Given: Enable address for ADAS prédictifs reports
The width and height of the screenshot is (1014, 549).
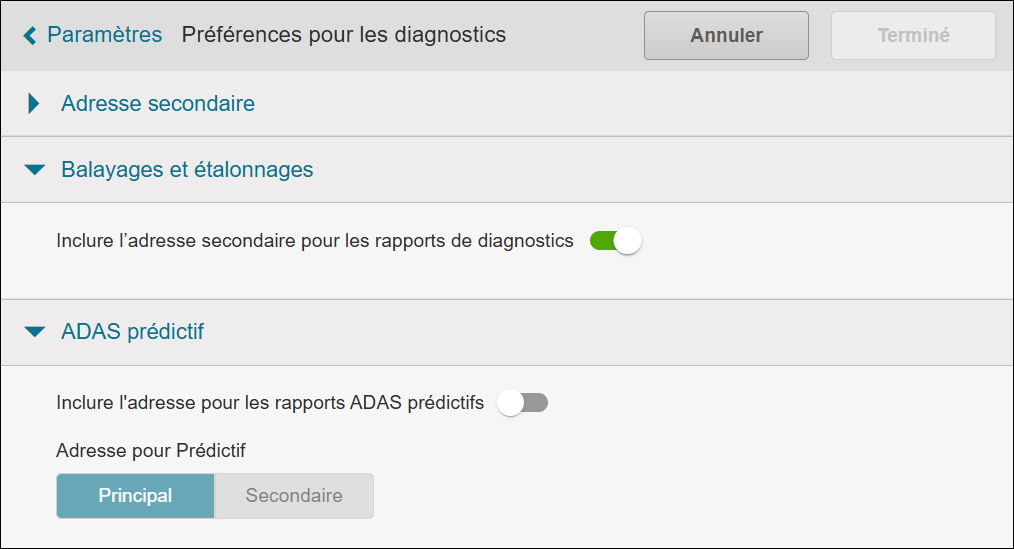Looking at the screenshot, I should coord(523,403).
